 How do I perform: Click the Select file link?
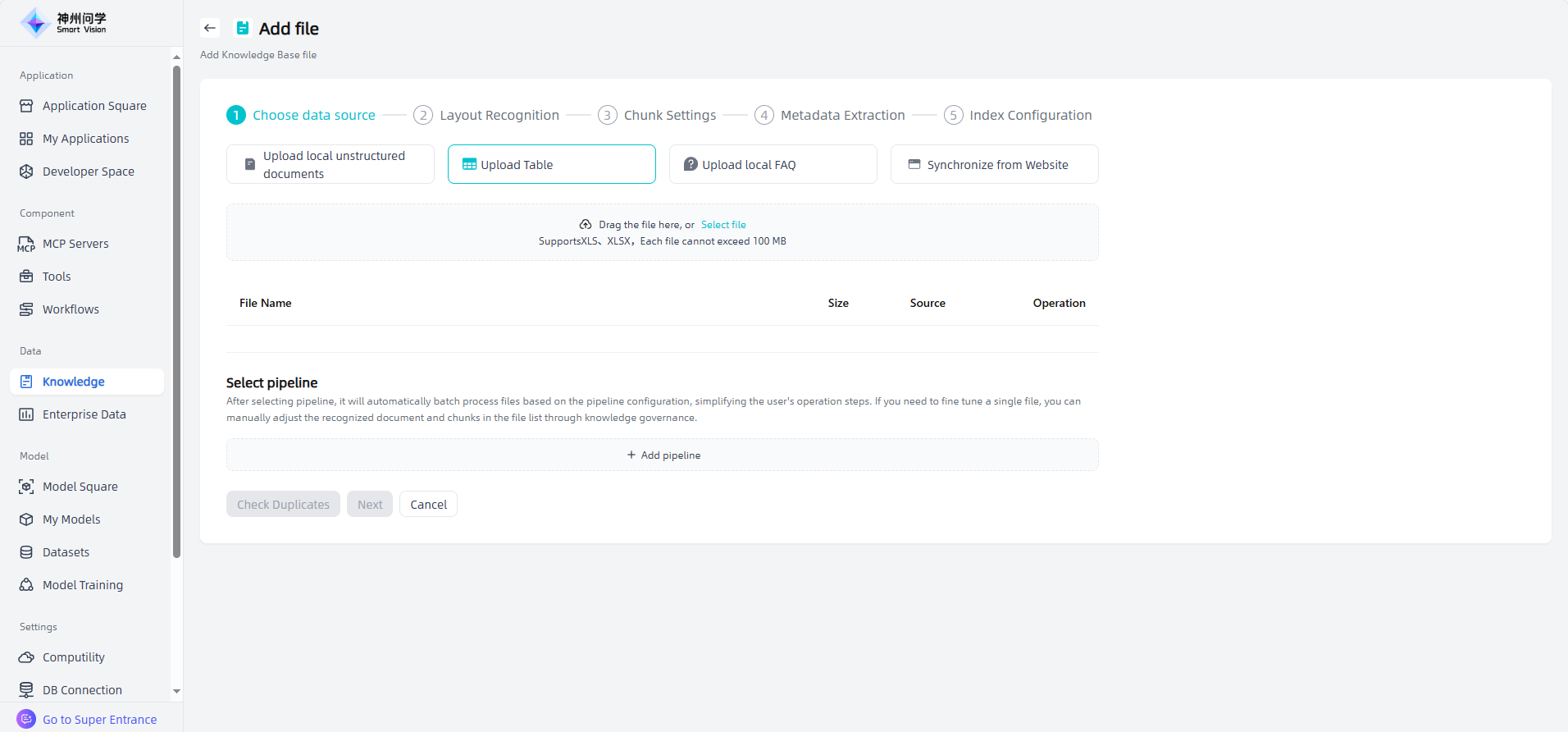[x=722, y=225]
